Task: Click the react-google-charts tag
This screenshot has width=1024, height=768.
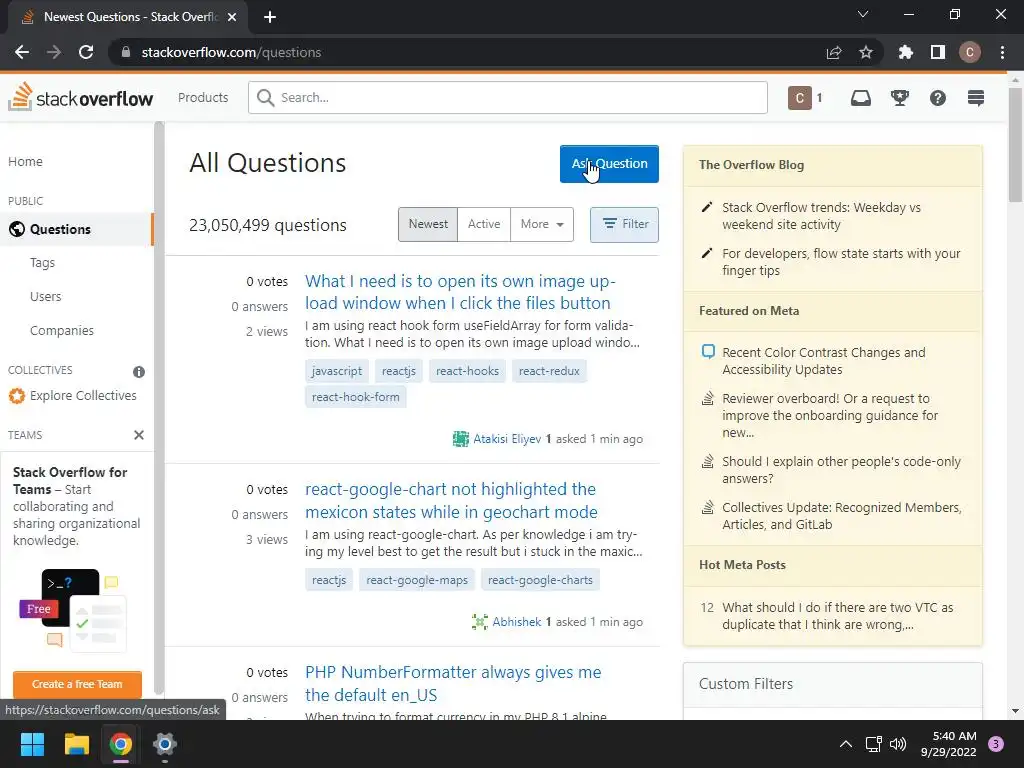Action: [540, 580]
